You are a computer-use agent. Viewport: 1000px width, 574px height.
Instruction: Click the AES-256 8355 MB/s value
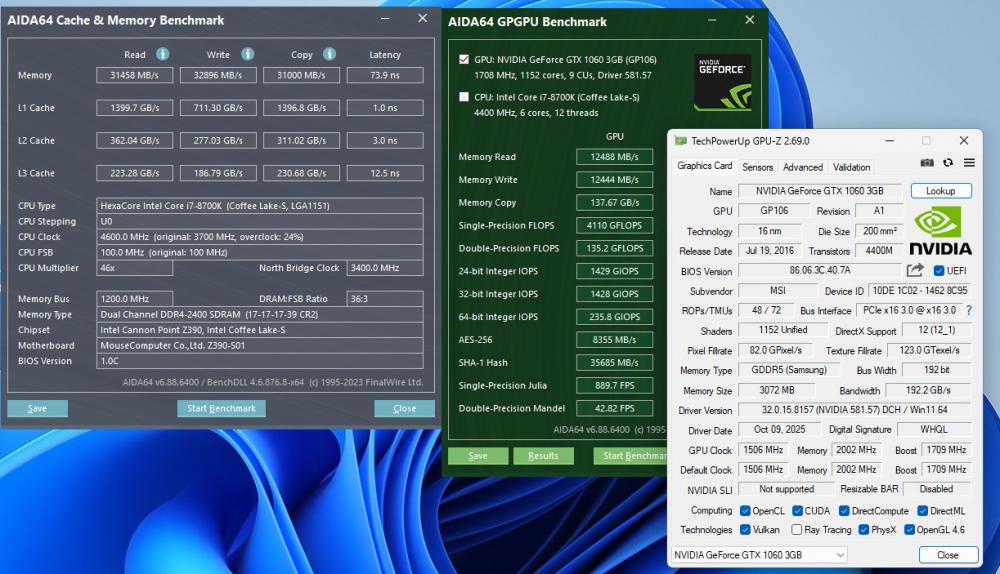pos(614,340)
